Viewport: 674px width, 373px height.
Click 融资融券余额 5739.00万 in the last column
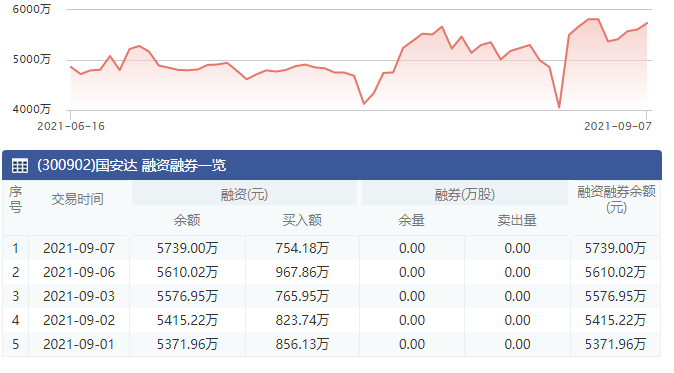click(615, 248)
